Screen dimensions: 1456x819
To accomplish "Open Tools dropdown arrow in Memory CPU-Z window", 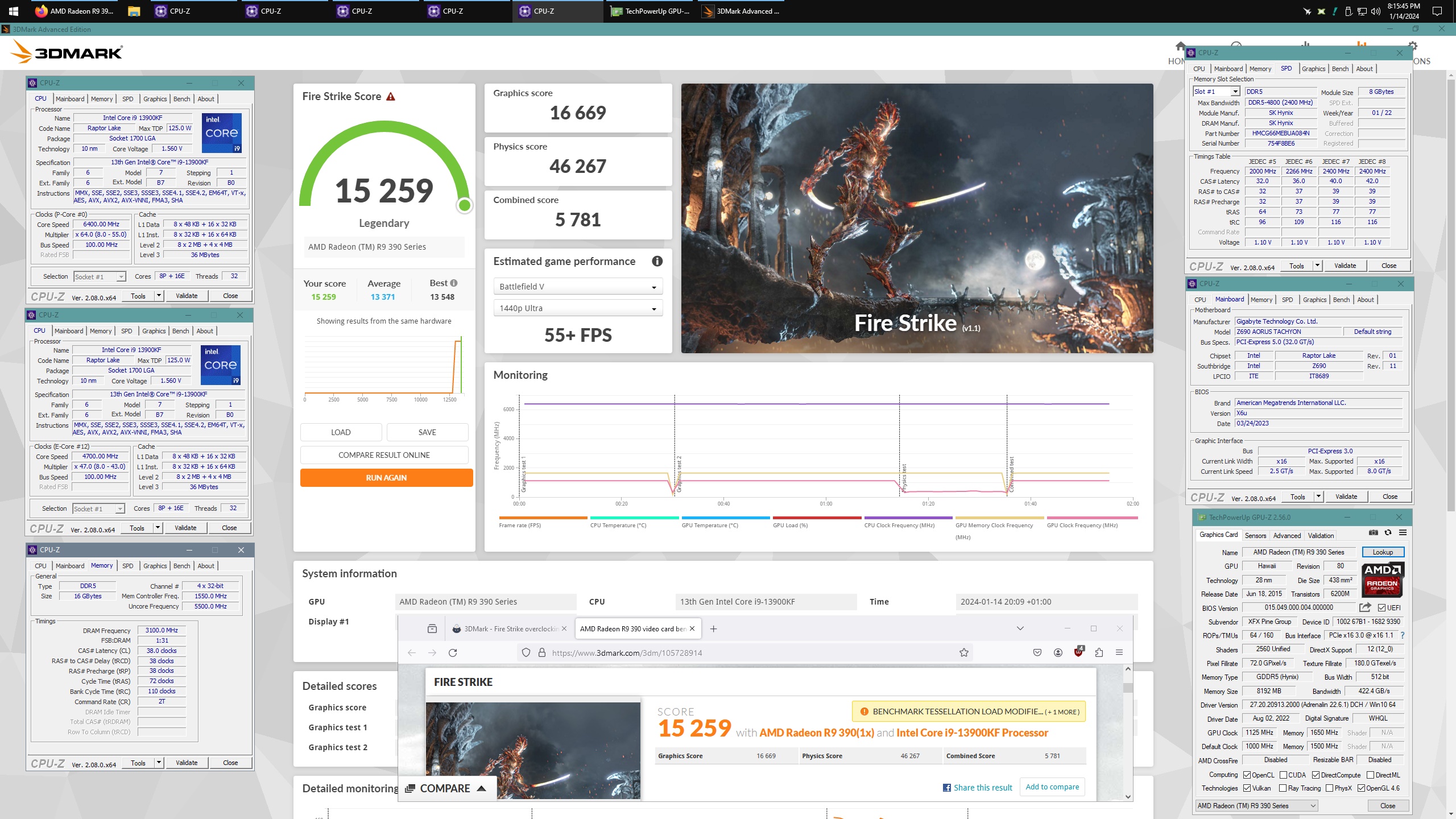I will pyautogui.click(x=159, y=763).
